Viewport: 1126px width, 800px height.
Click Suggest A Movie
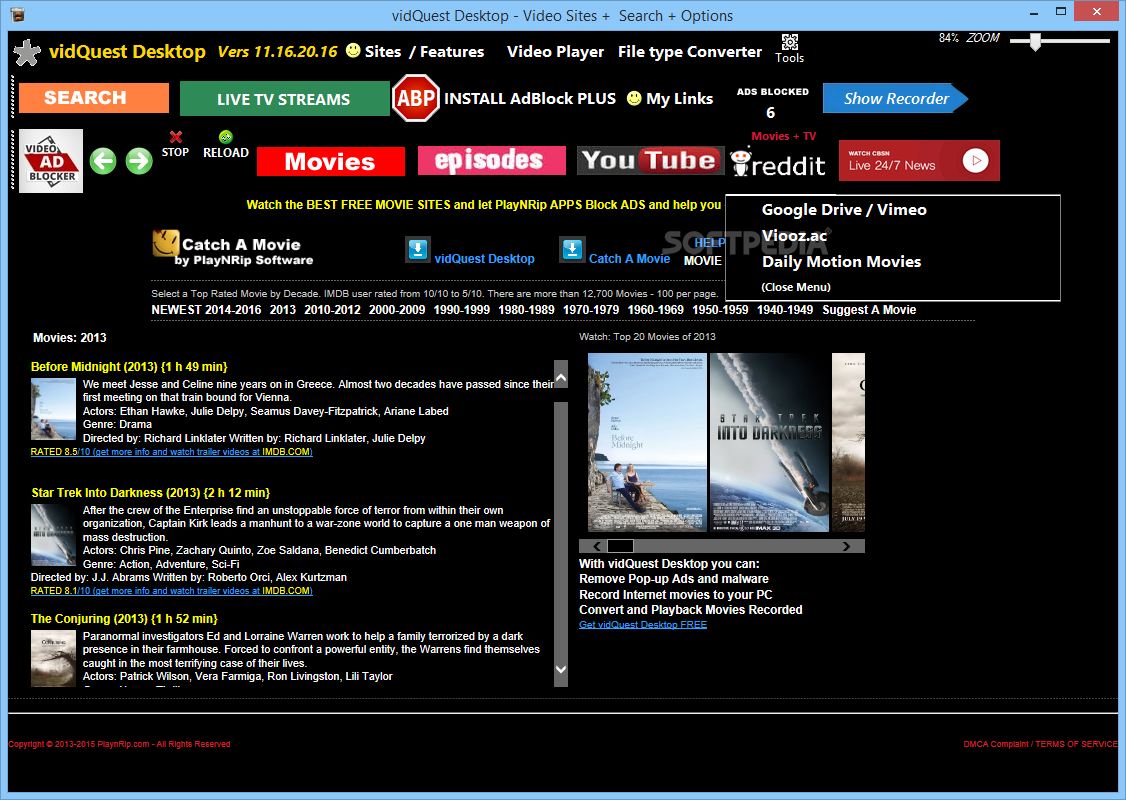[869, 310]
